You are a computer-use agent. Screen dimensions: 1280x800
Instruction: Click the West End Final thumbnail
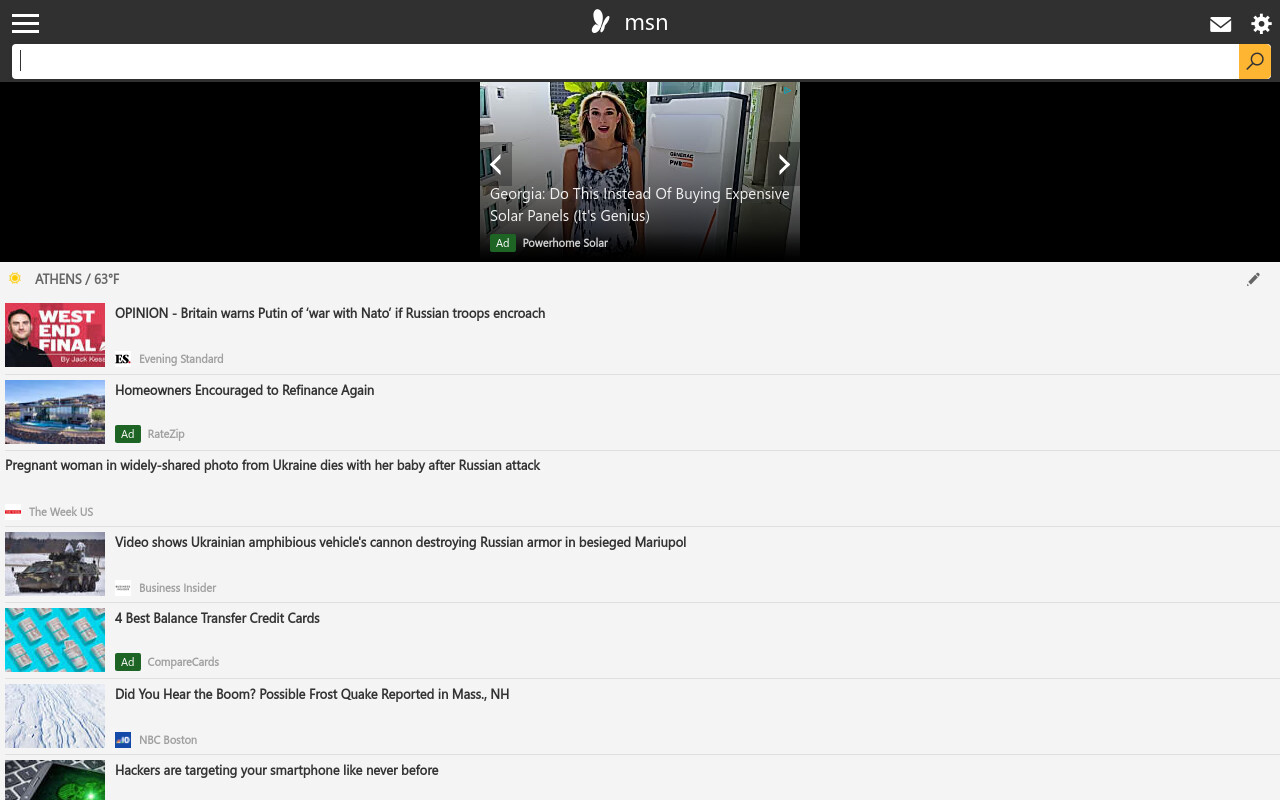tap(55, 335)
